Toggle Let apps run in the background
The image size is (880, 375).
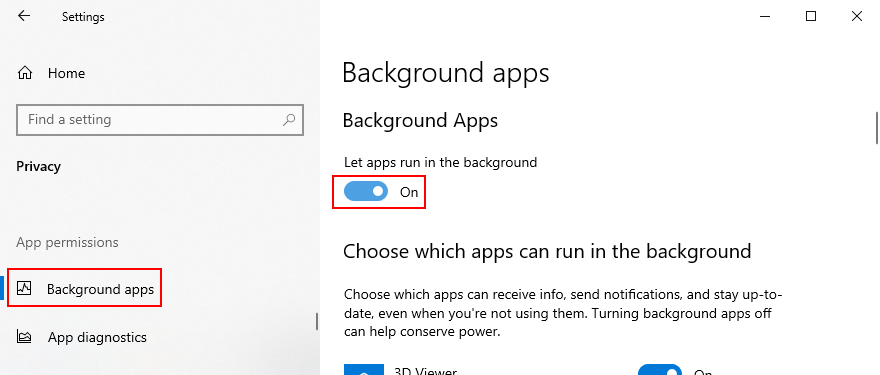coord(365,191)
